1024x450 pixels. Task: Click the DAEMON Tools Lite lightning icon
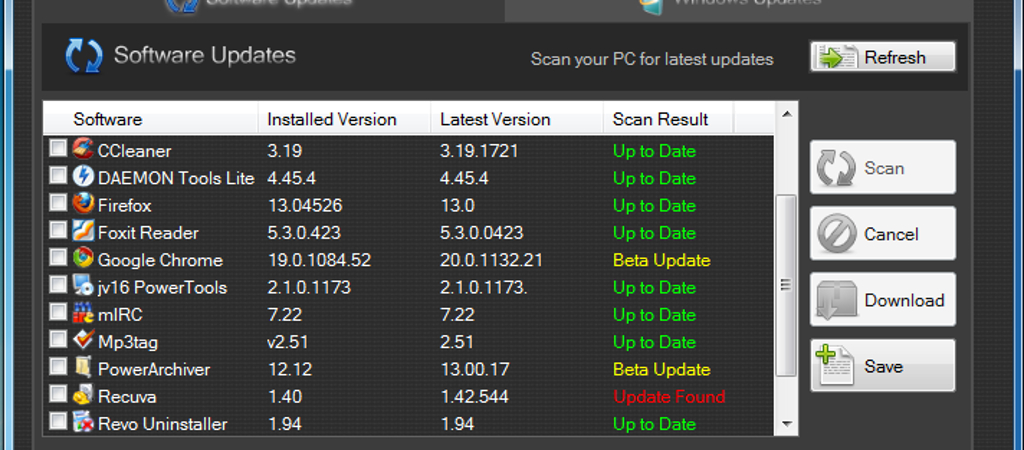(x=83, y=176)
